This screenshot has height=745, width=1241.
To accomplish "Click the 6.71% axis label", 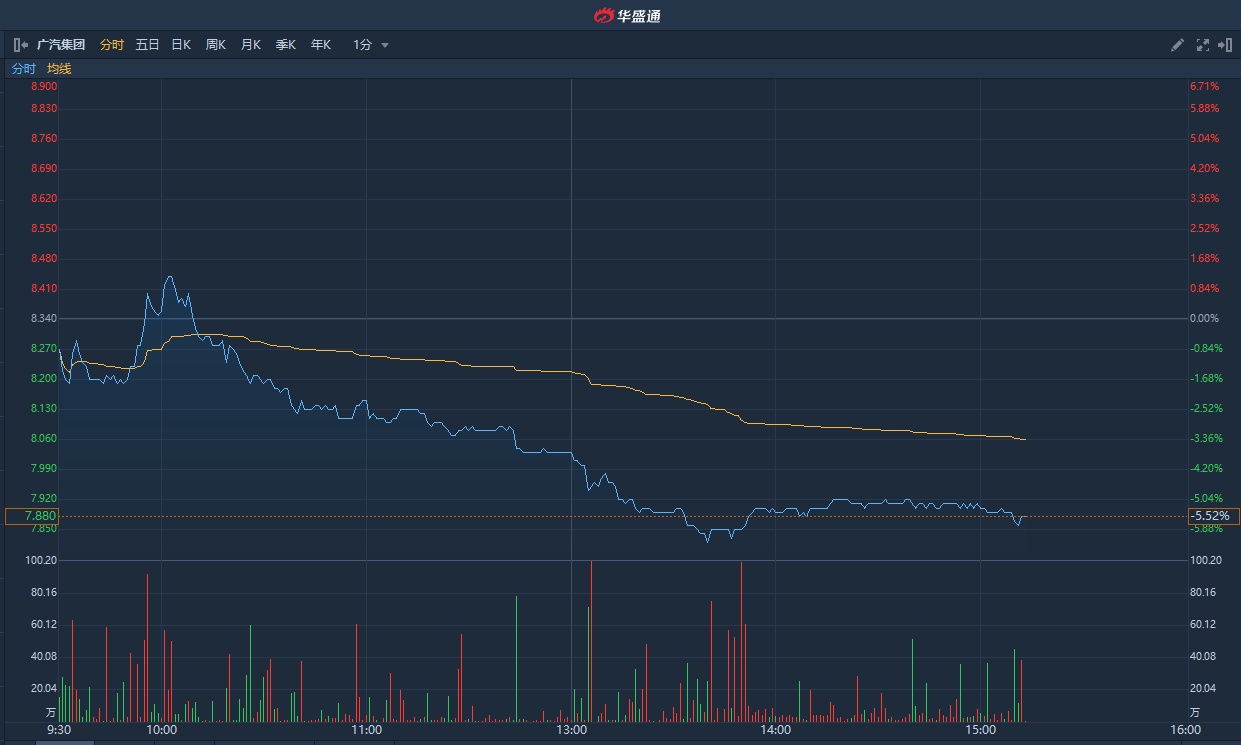I will click(1204, 87).
